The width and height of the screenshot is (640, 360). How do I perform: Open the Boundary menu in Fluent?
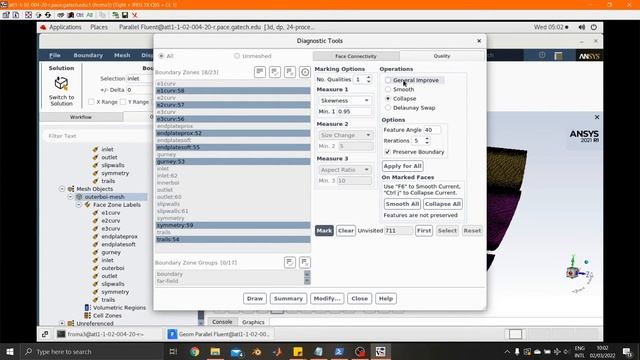pos(88,55)
